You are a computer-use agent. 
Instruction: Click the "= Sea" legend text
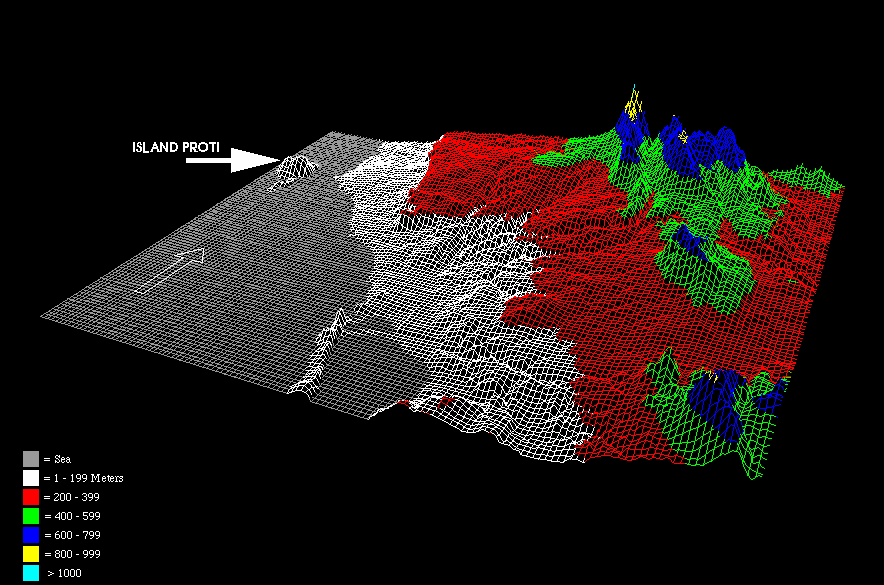57,459
